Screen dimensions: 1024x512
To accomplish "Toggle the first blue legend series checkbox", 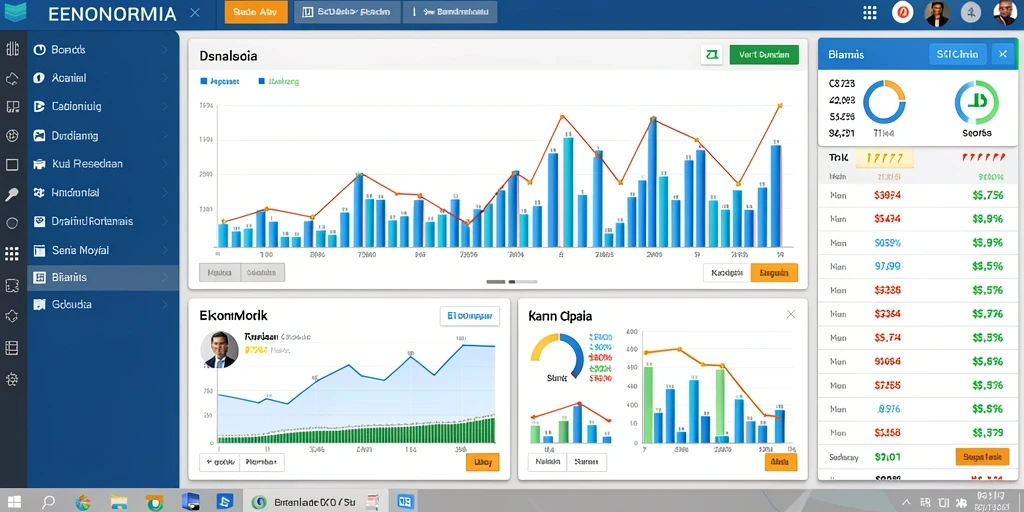I will pos(204,82).
